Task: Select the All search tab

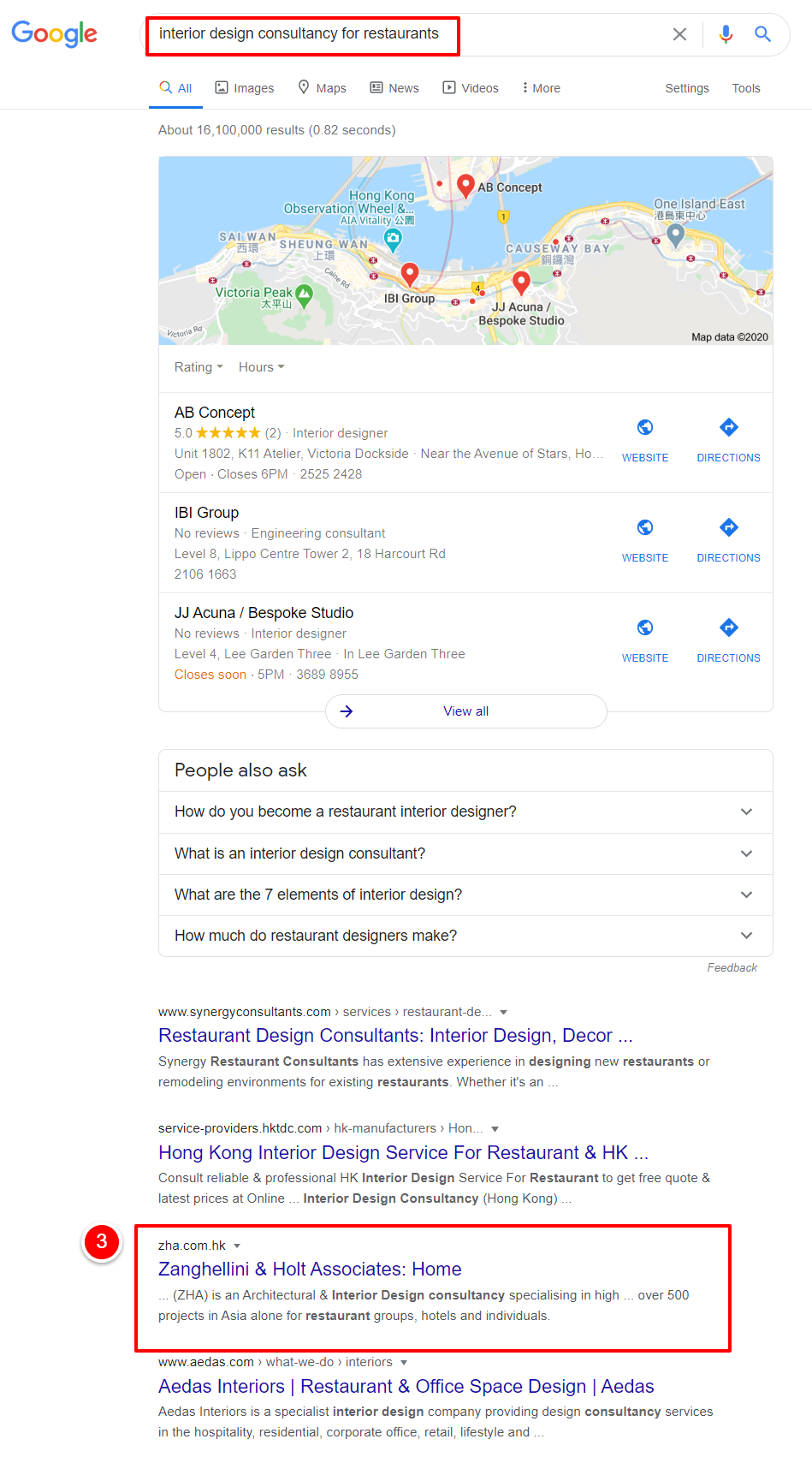Action: tap(175, 88)
